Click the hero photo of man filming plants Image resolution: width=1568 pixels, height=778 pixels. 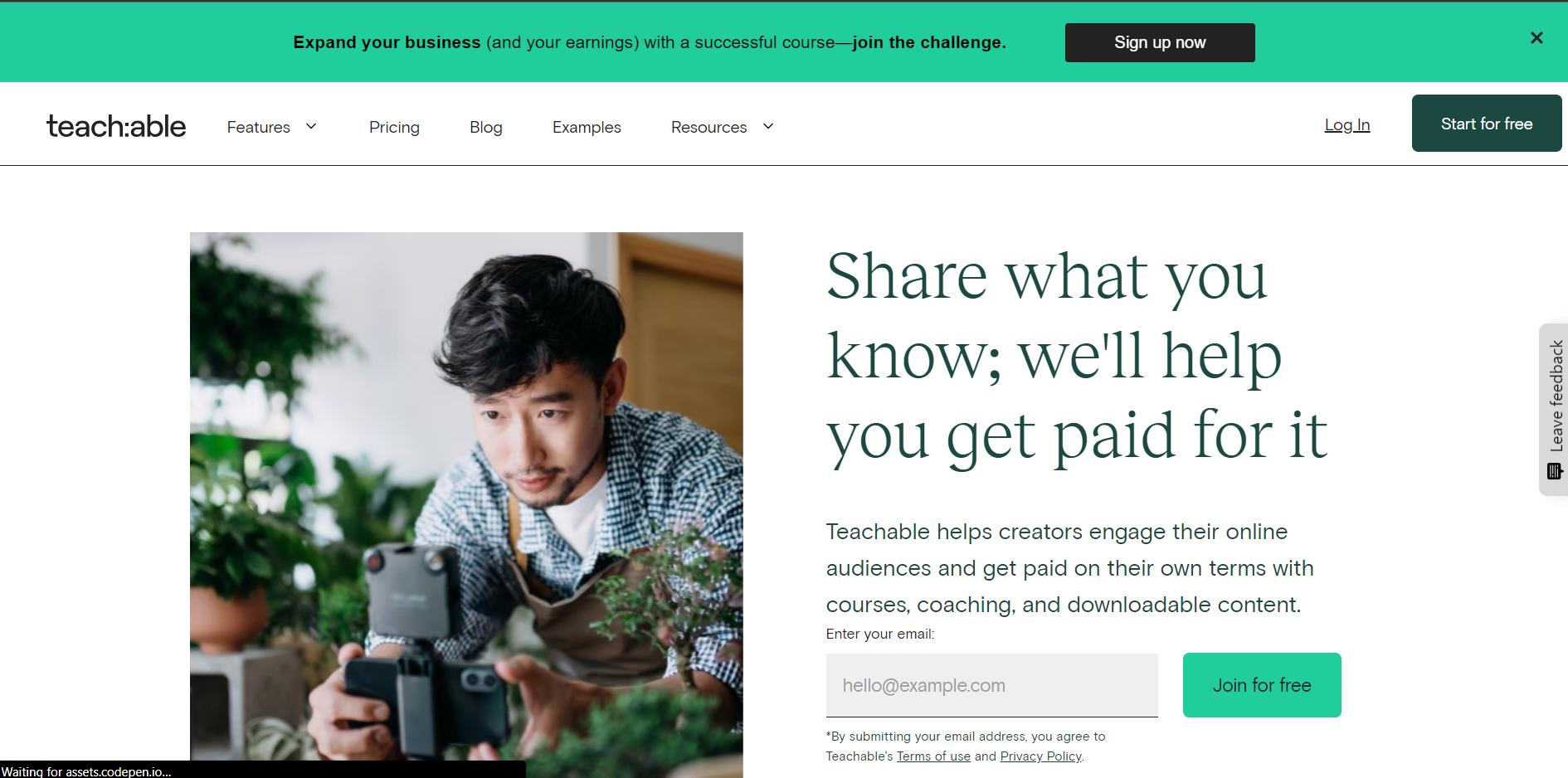click(x=466, y=505)
